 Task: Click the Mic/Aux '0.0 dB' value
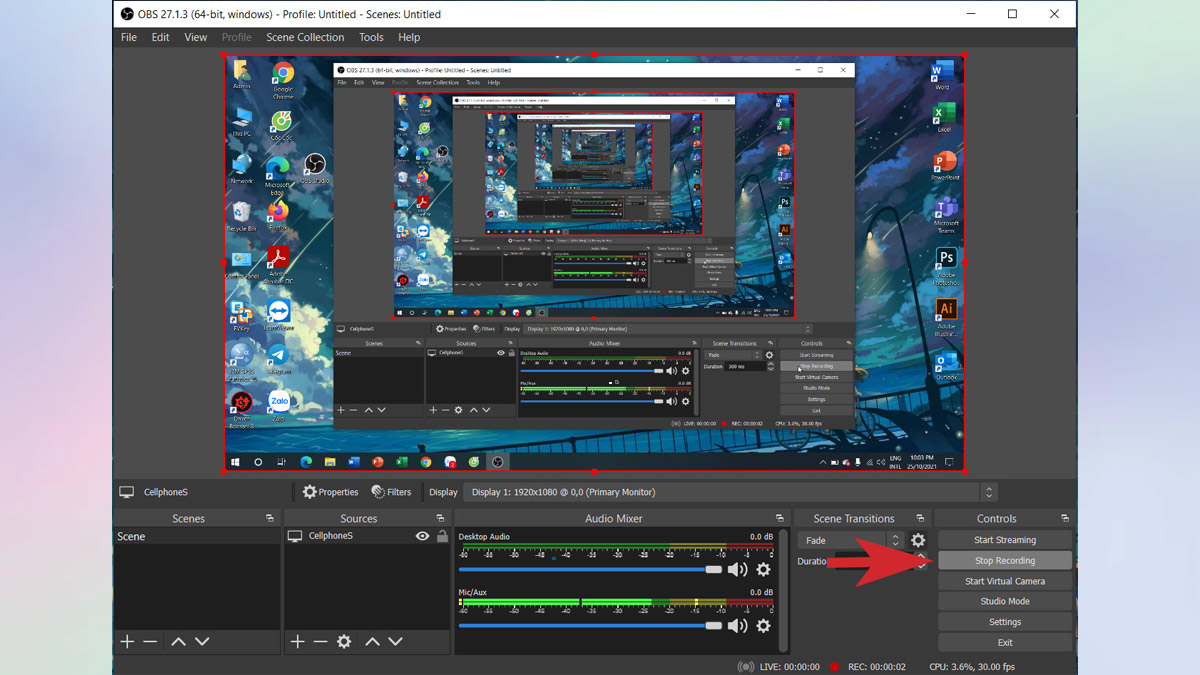[x=762, y=593]
